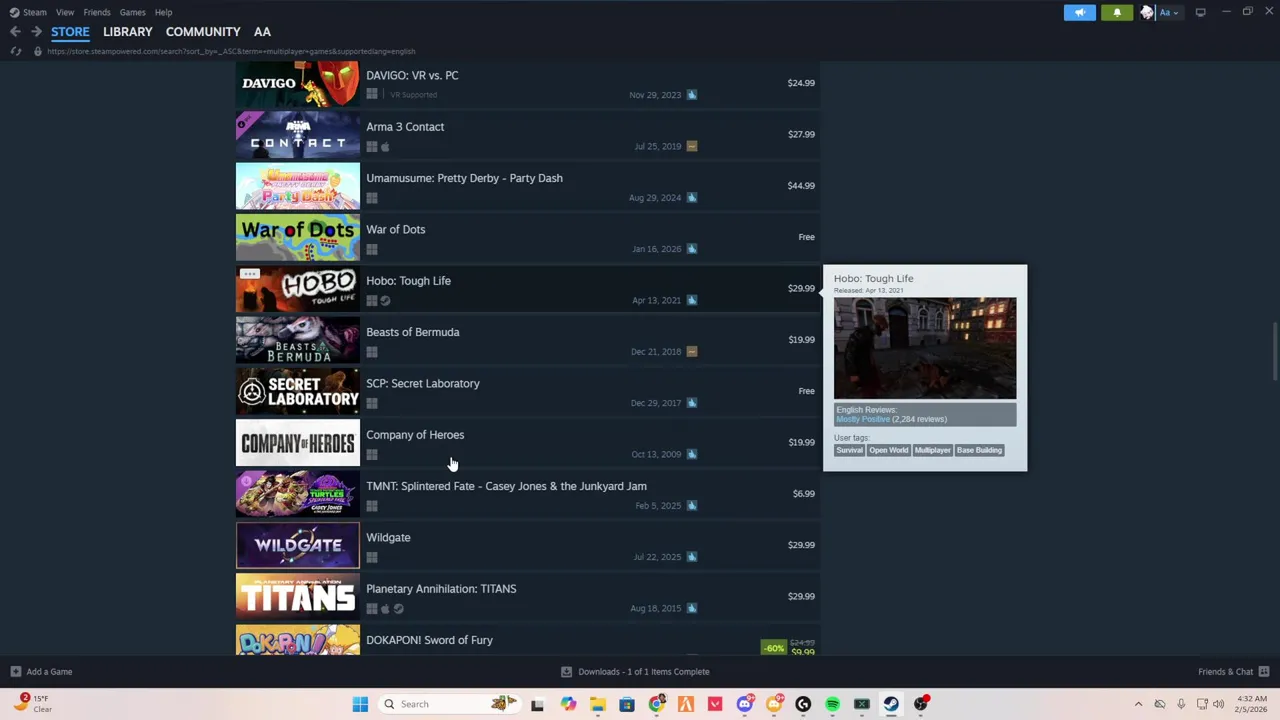
Task: Open Google Chrome from the taskbar
Action: (x=656, y=704)
